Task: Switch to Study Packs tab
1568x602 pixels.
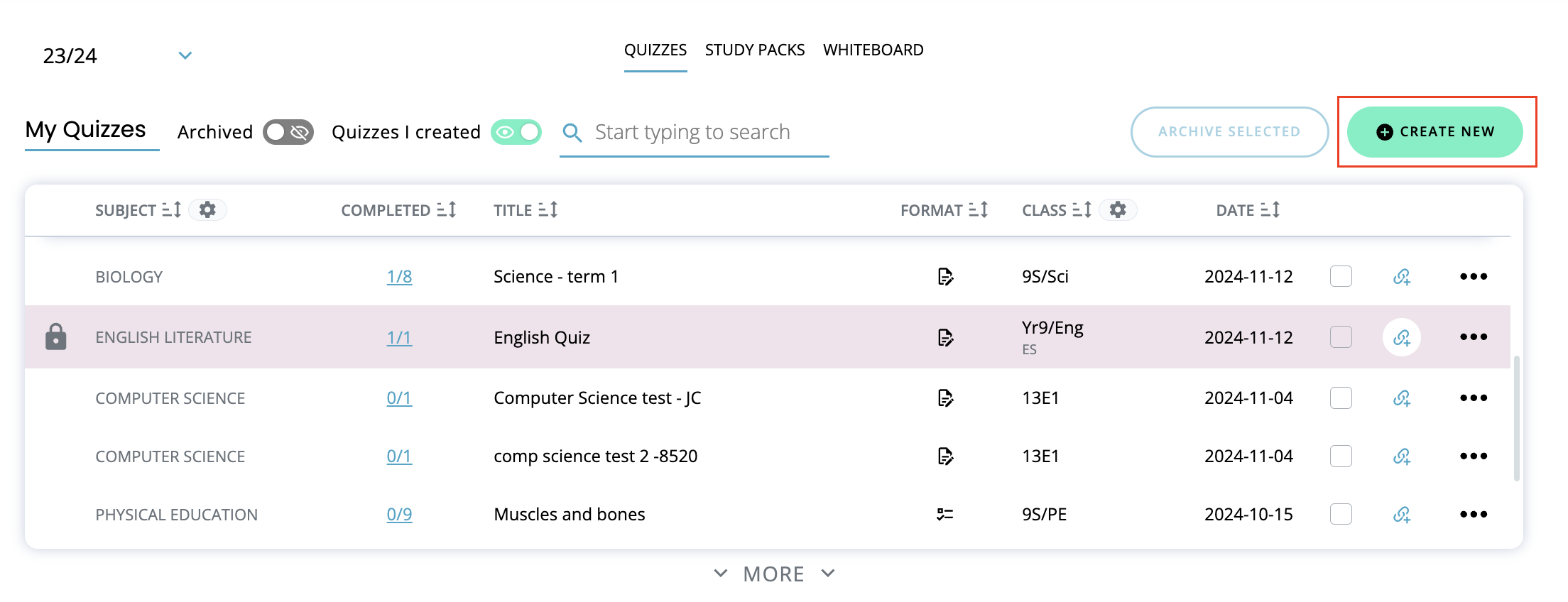Action: (755, 50)
